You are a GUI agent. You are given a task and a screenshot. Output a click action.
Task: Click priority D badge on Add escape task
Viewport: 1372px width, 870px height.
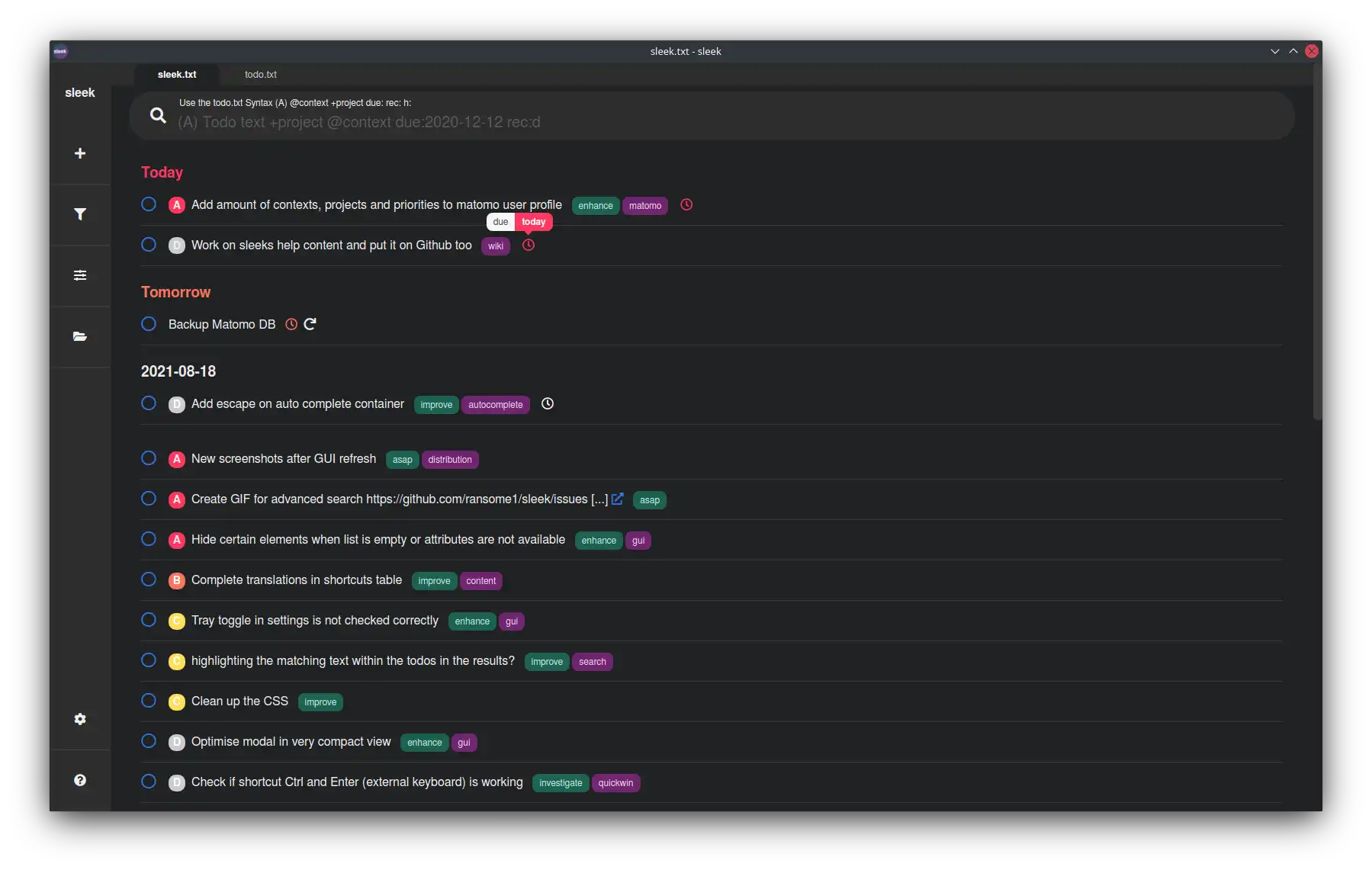[x=177, y=404]
